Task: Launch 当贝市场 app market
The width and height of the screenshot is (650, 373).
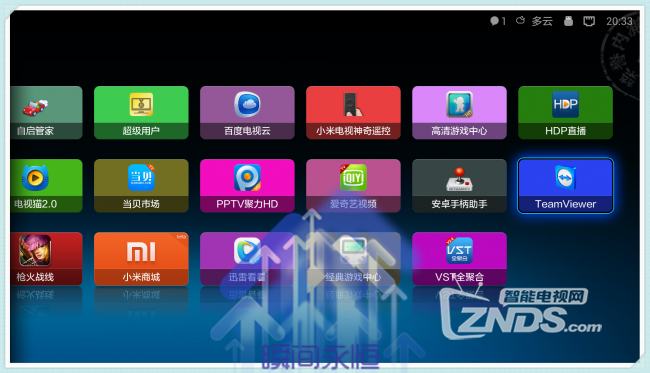Action: click(141, 186)
